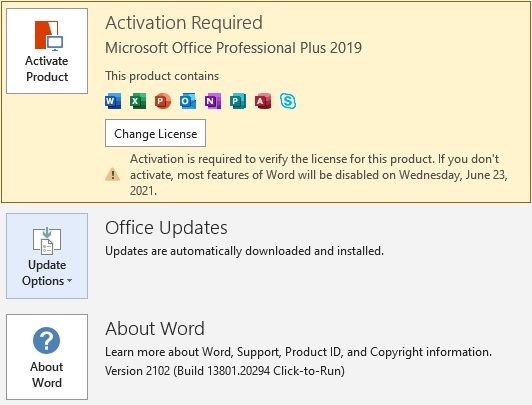
Task: Click the Update Options dropdown arrow
Action: pyautogui.click(x=69, y=281)
